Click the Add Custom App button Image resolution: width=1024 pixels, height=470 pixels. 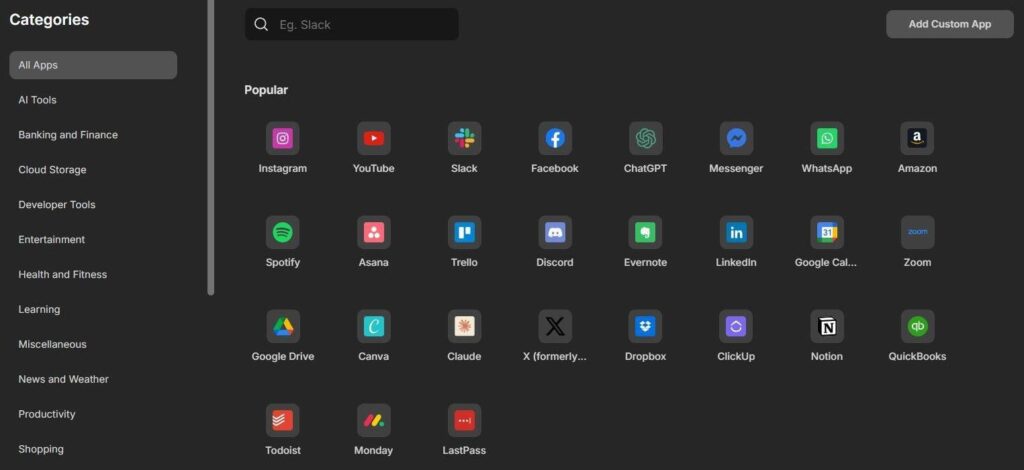(950, 24)
